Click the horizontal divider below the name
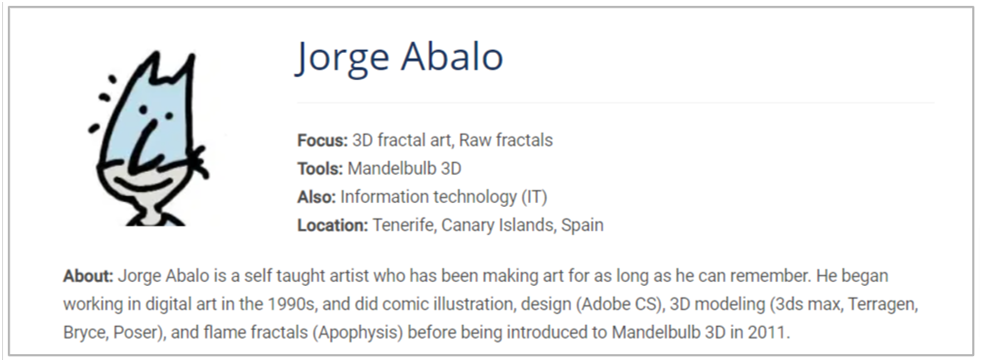 tap(615, 102)
